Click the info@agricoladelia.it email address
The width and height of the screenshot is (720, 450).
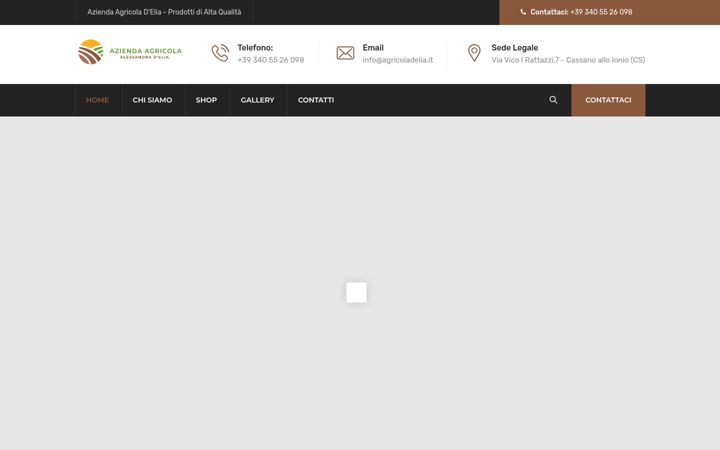tap(398, 60)
